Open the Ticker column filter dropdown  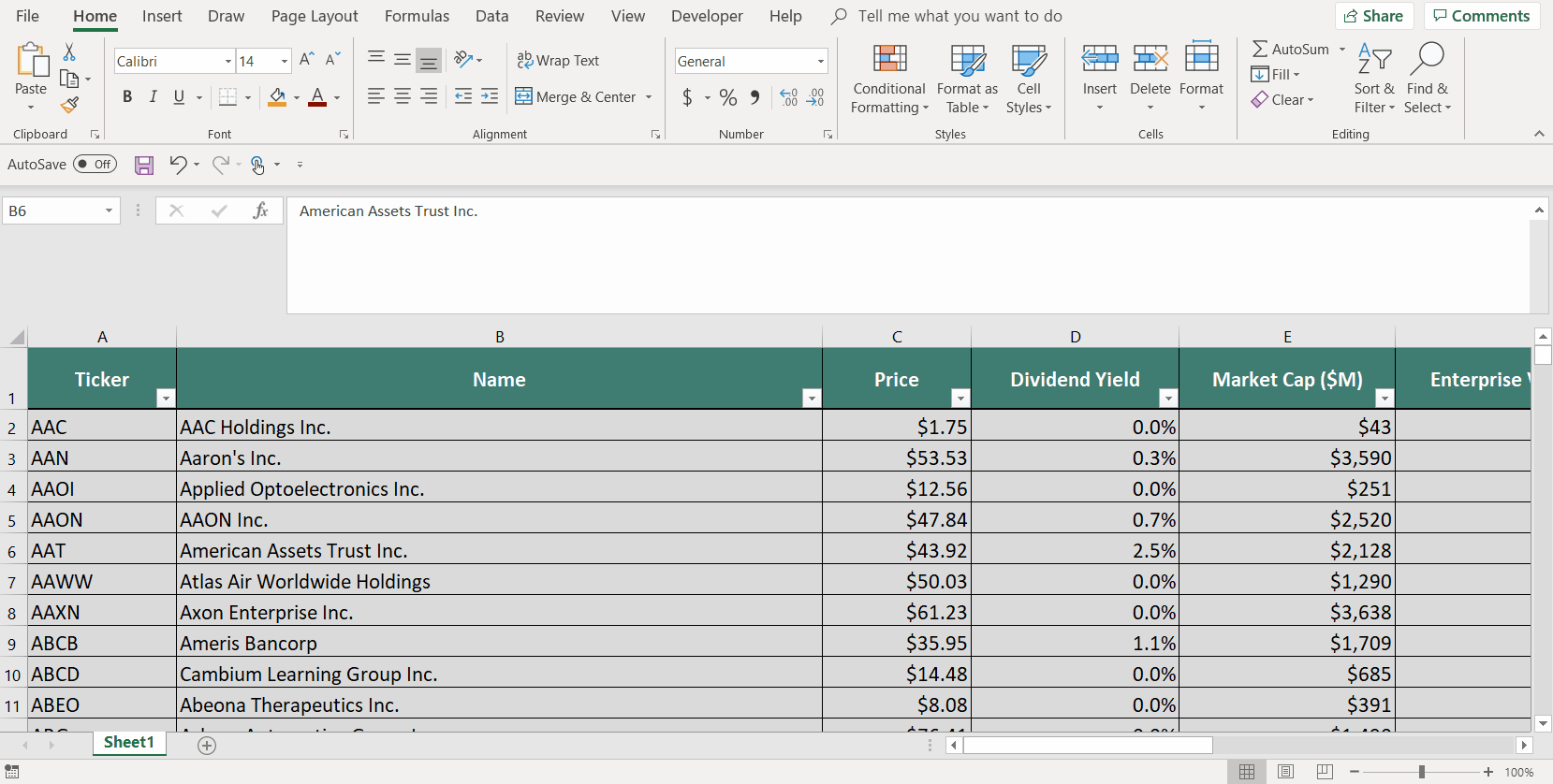[x=166, y=399]
